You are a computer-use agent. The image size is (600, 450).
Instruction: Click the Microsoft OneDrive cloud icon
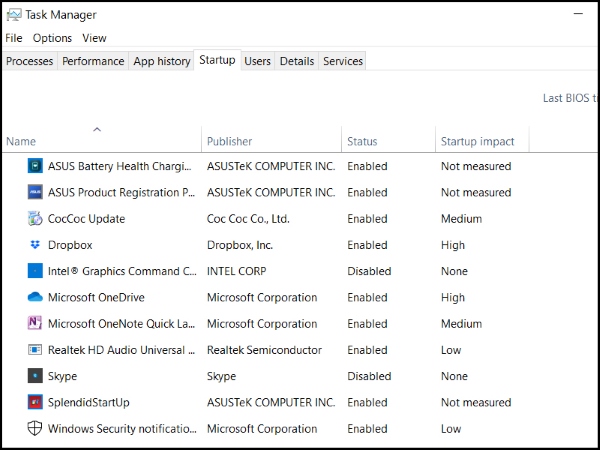(36, 297)
